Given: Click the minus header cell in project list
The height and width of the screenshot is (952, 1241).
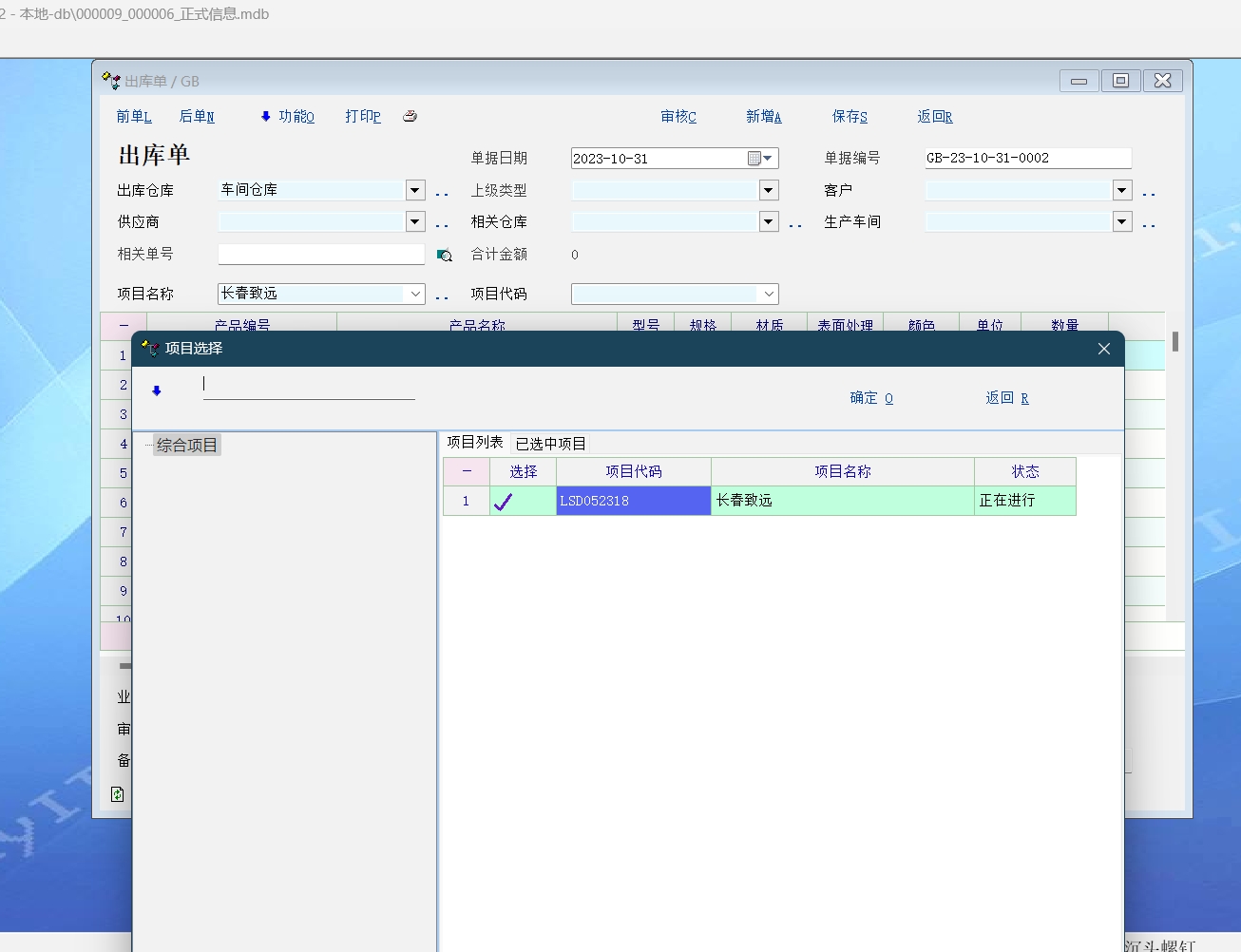Looking at the screenshot, I should tap(467, 471).
